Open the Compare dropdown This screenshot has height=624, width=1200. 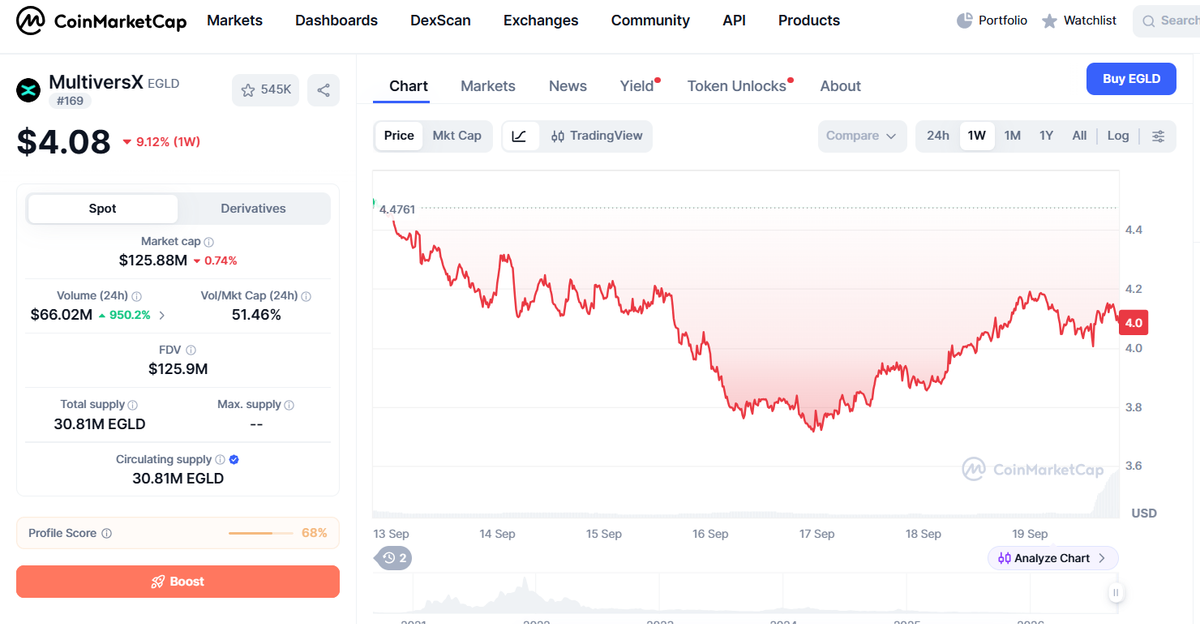[x=862, y=136]
